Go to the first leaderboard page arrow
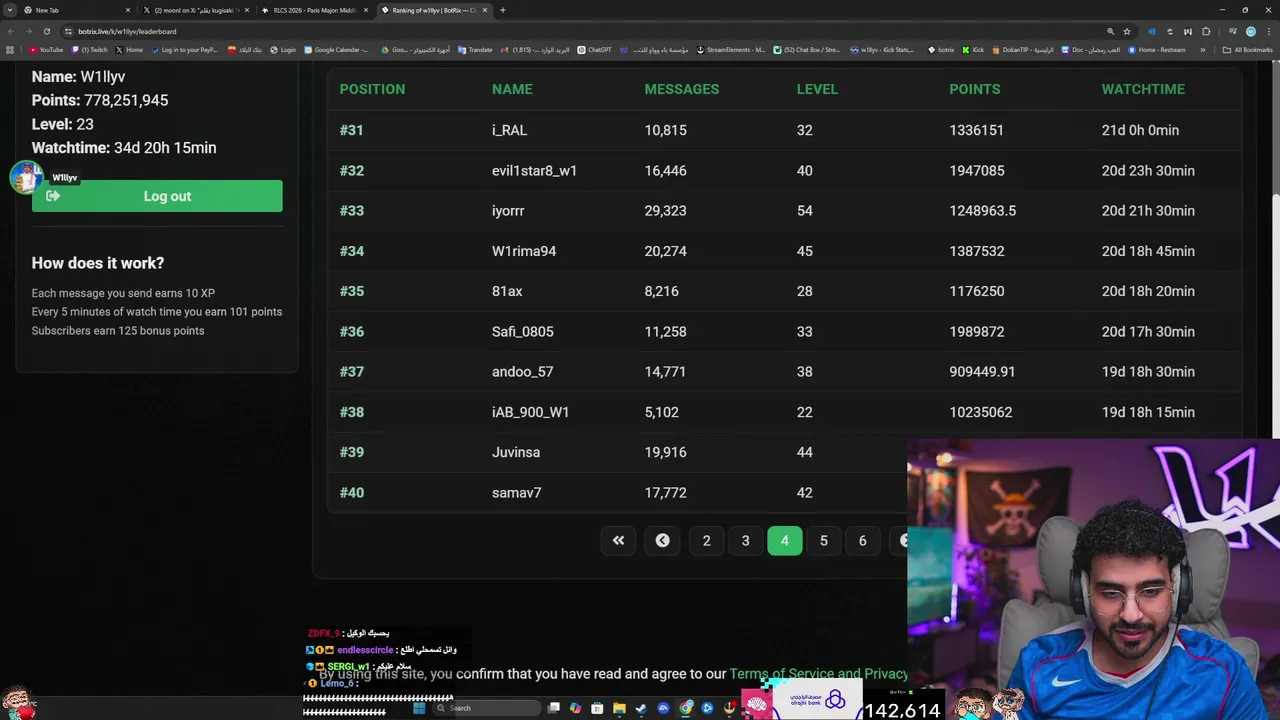Image resolution: width=1280 pixels, height=720 pixels. [x=618, y=540]
